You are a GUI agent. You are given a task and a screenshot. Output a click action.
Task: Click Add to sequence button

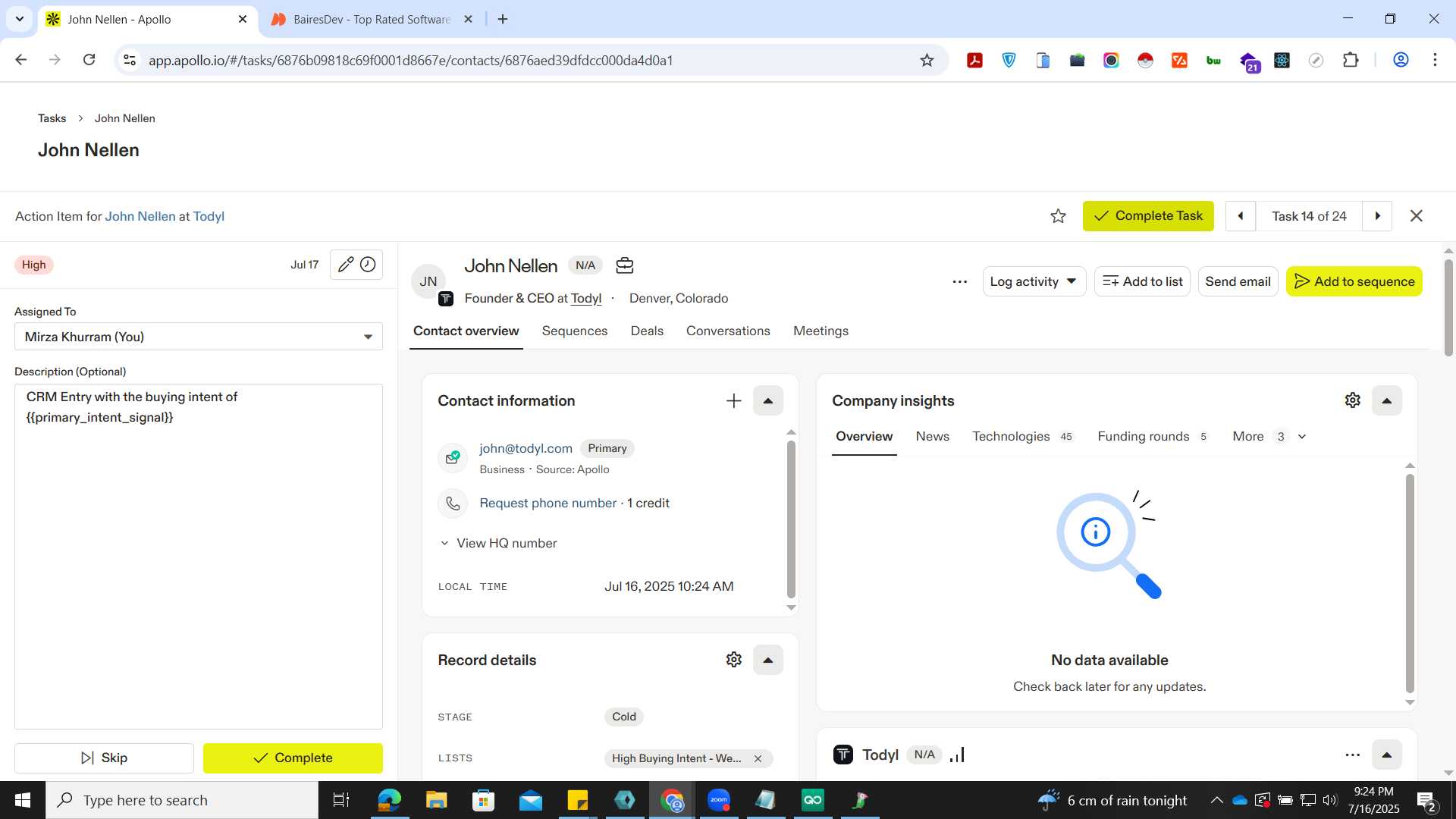[x=1354, y=281]
